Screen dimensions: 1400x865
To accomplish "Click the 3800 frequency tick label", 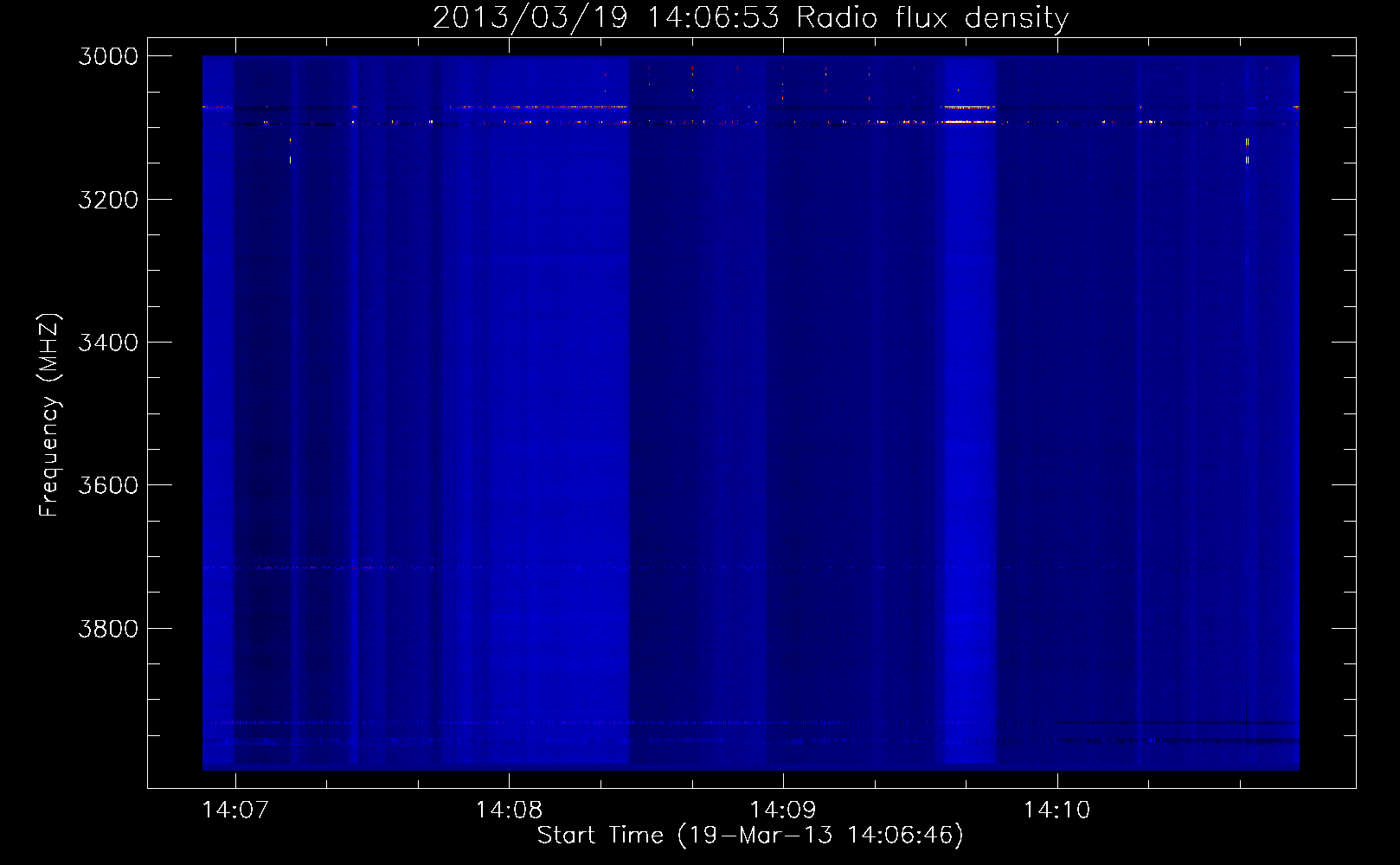I will coord(108,629).
